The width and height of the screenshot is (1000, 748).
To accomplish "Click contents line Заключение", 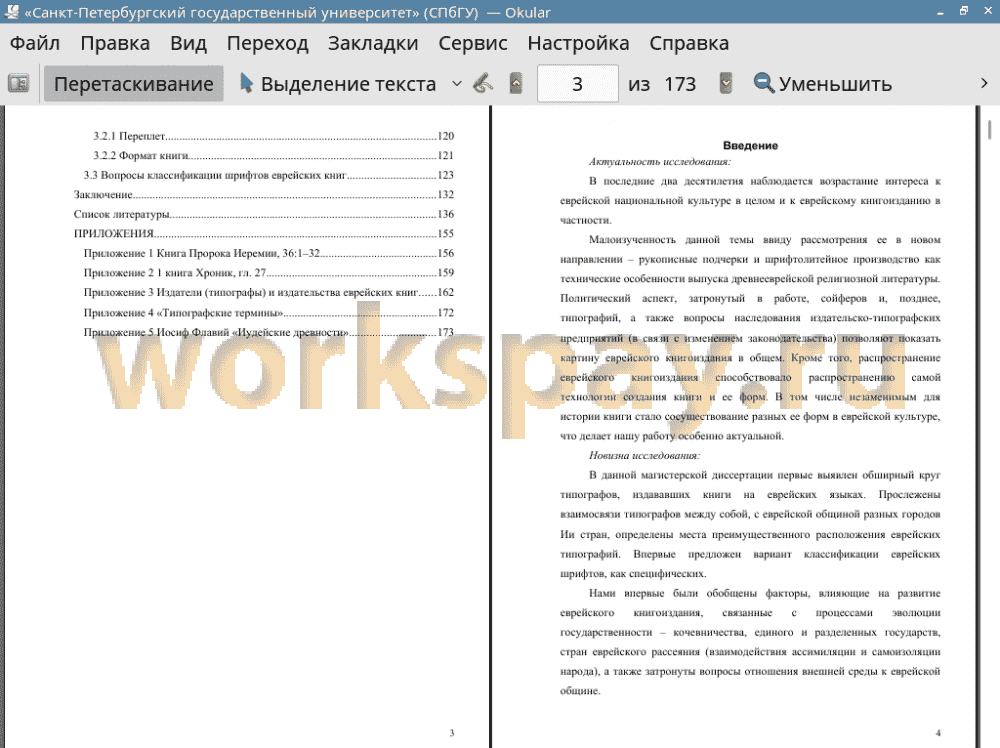I will [x=264, y=194].
